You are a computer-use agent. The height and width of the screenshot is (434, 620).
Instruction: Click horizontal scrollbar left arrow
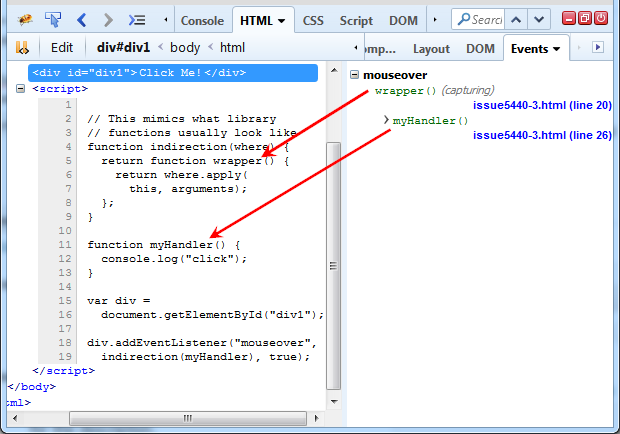15,418
